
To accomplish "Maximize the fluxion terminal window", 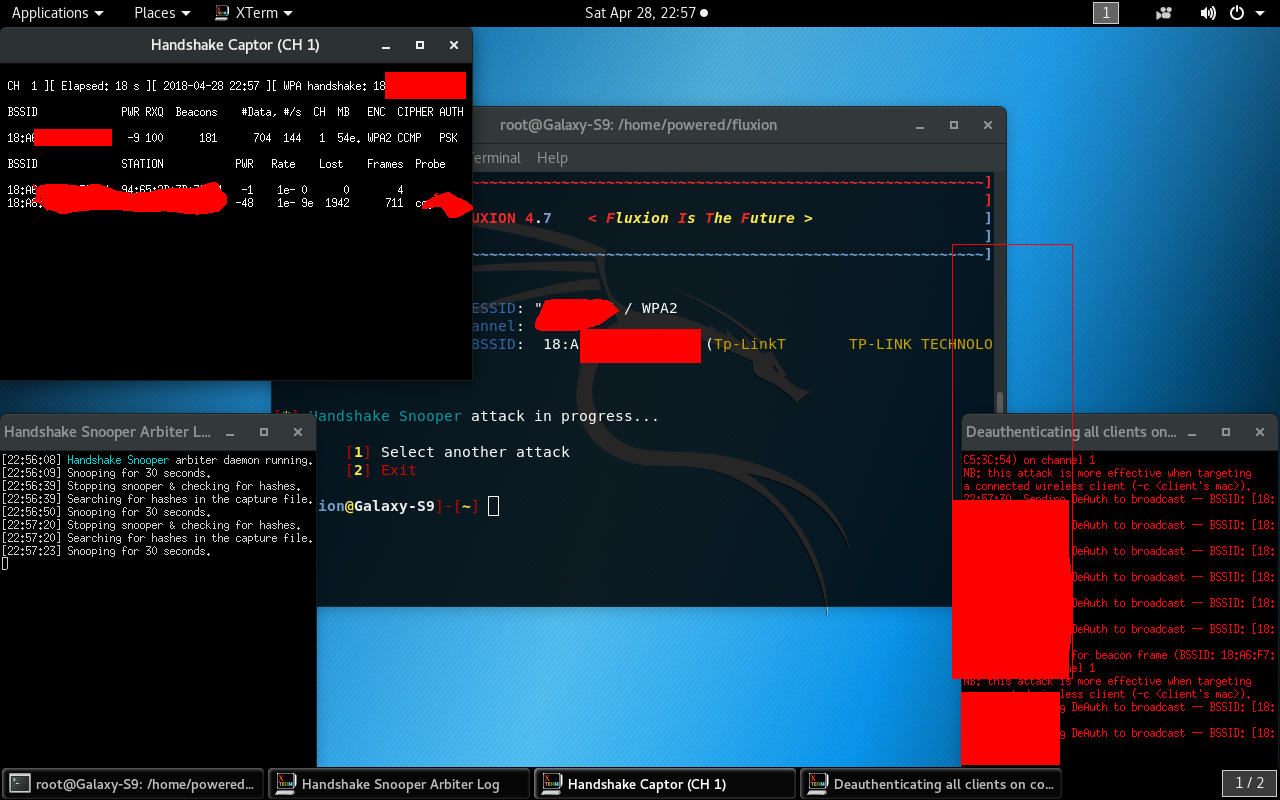I will tap(954, 125).
